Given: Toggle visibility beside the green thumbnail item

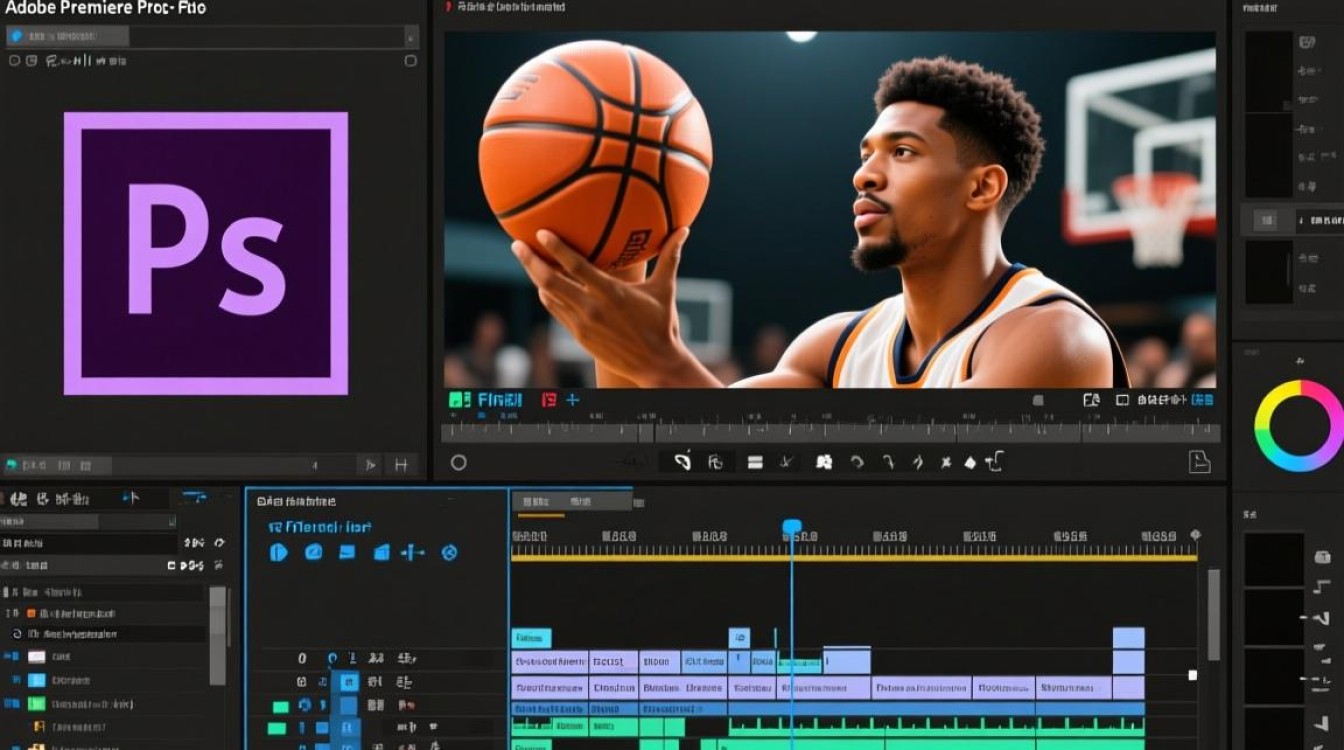Looking at the screenshot, I should click(11, 704).
